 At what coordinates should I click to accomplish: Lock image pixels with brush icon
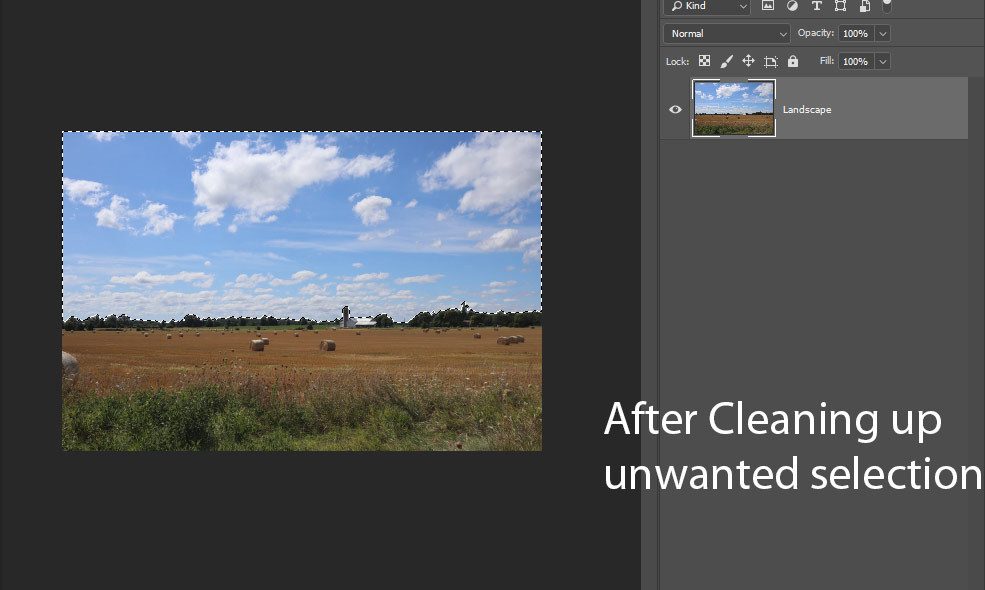click(727, 61)
